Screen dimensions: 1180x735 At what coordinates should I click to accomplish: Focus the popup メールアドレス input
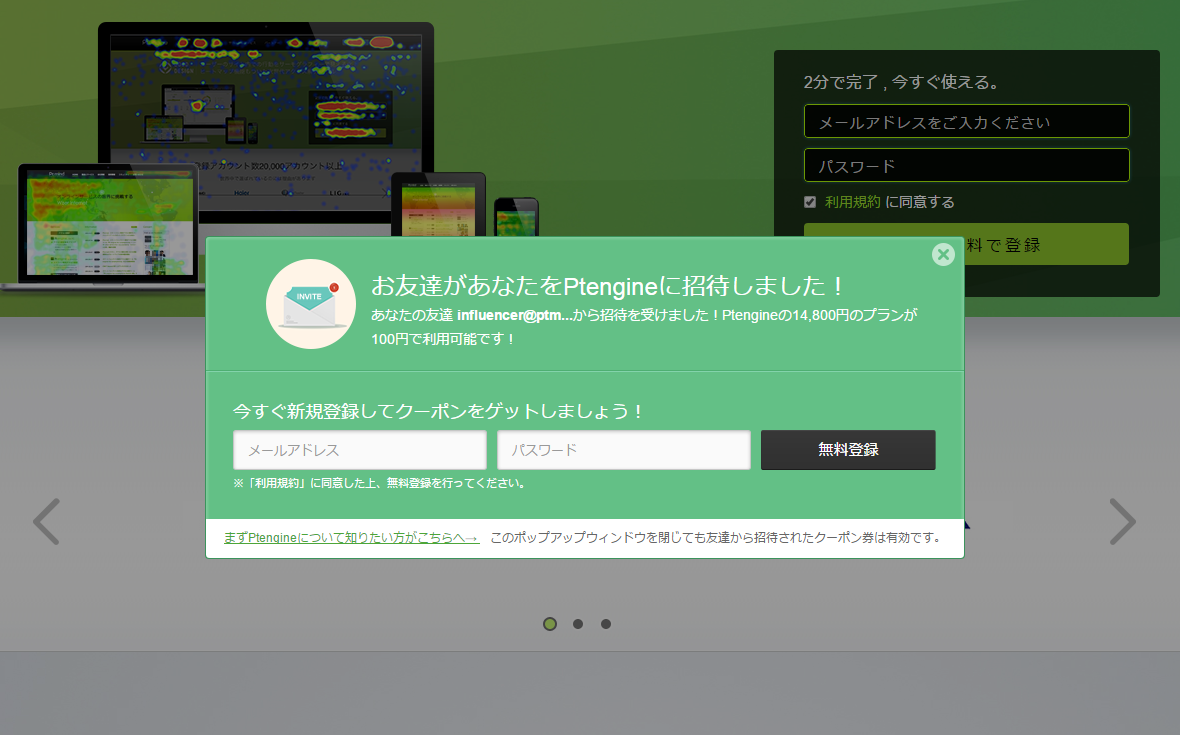360,450
